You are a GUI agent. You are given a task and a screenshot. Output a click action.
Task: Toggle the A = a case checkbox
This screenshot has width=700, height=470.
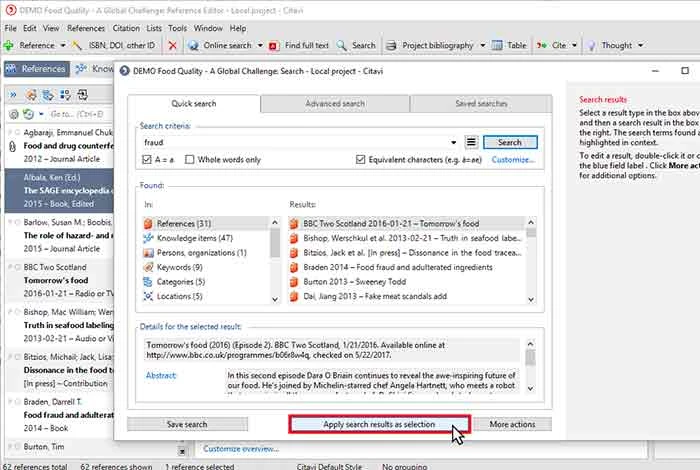tap(150, 160)
